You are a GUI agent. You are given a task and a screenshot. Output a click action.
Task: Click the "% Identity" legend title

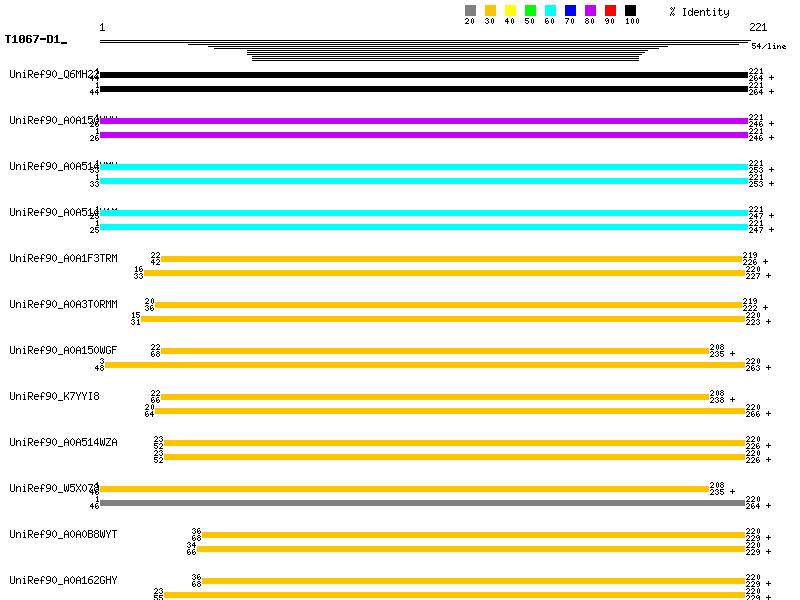tap(699, 12)
